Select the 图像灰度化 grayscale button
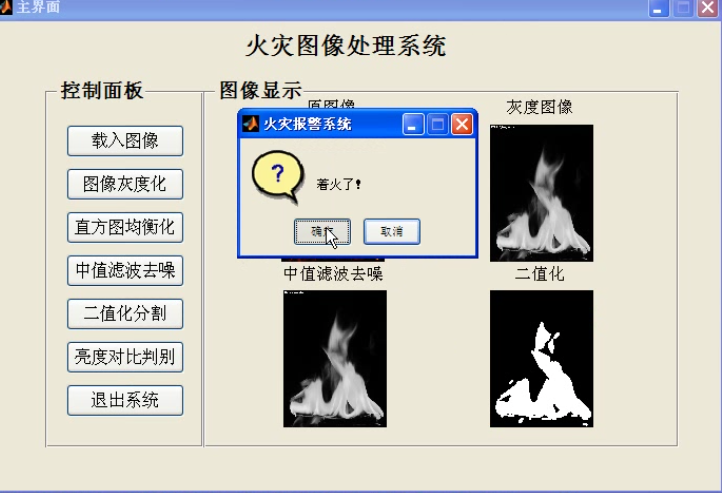Image resolution: width=722 pixels, height=493 pixels. [x=125, y=184]
